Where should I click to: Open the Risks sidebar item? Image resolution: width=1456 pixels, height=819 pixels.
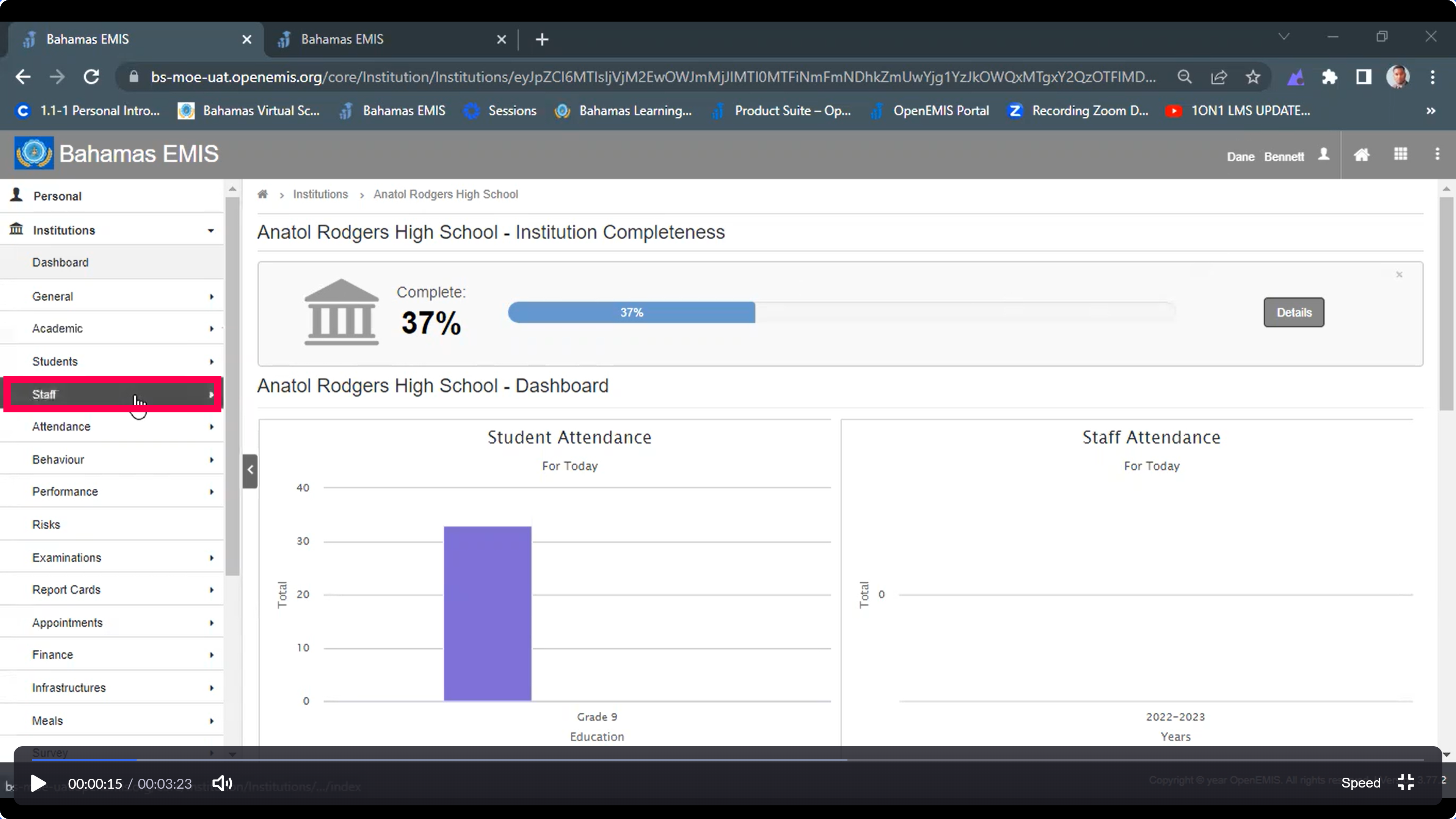coord(112,524)
